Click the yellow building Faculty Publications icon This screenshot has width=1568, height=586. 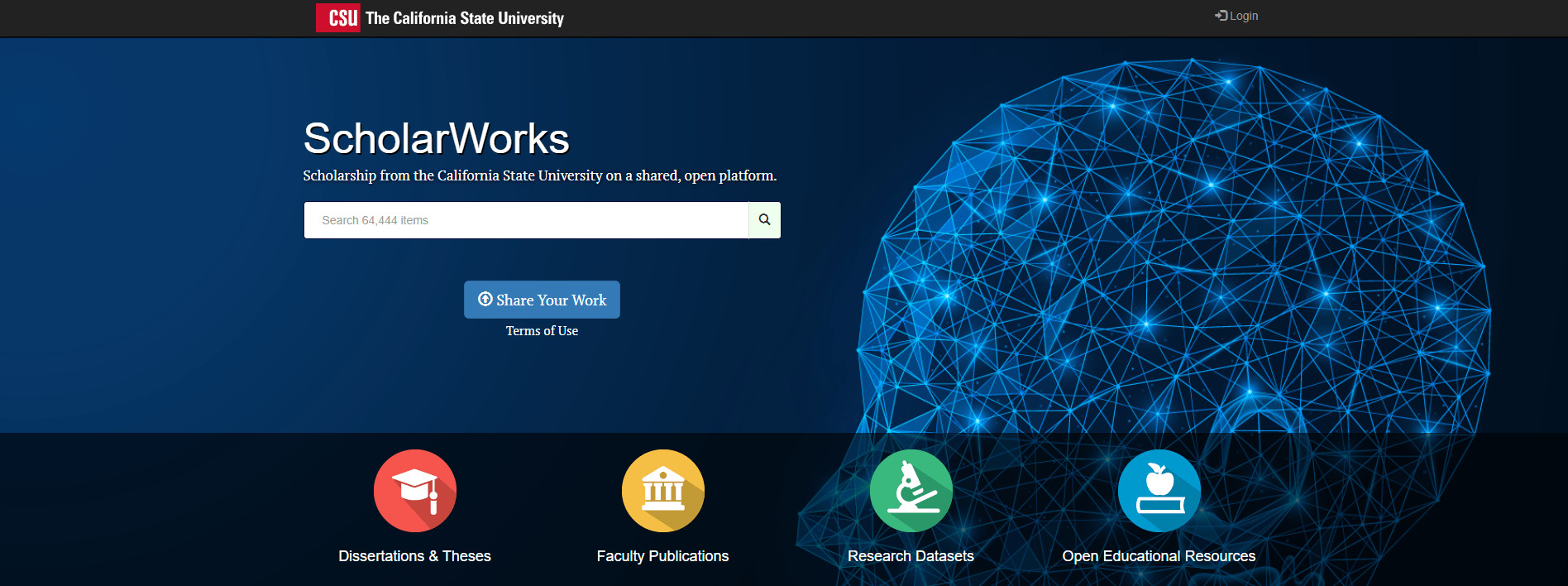pos(663,491)
